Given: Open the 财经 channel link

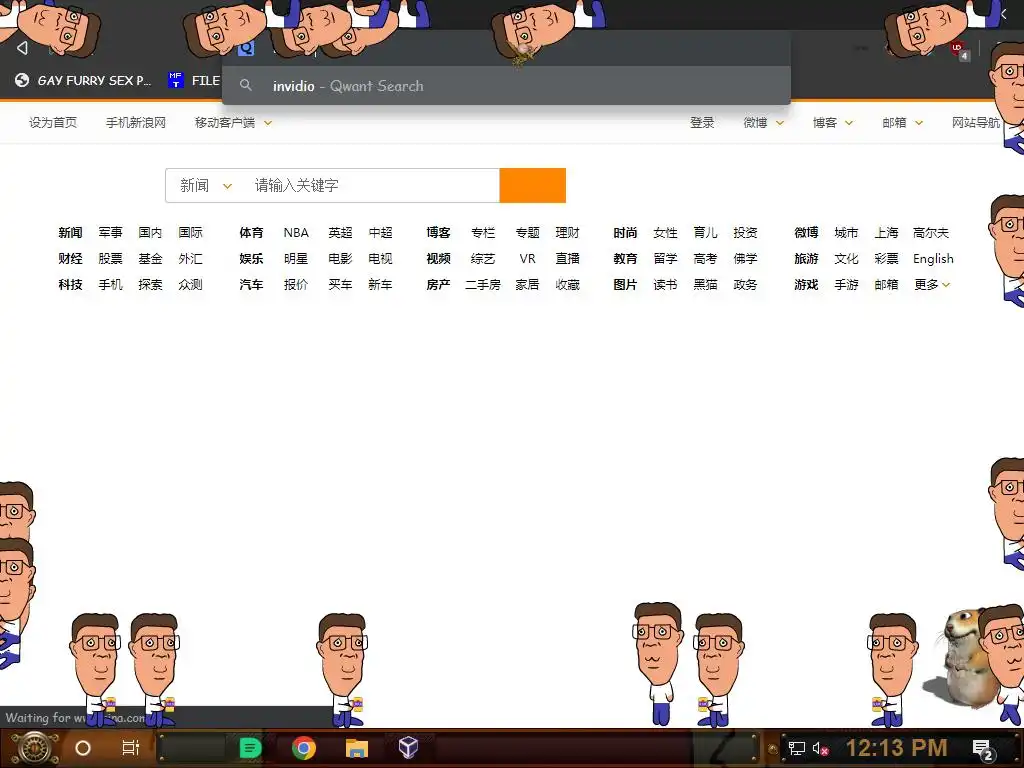Looking at the screenshot, I should point(71,259).
